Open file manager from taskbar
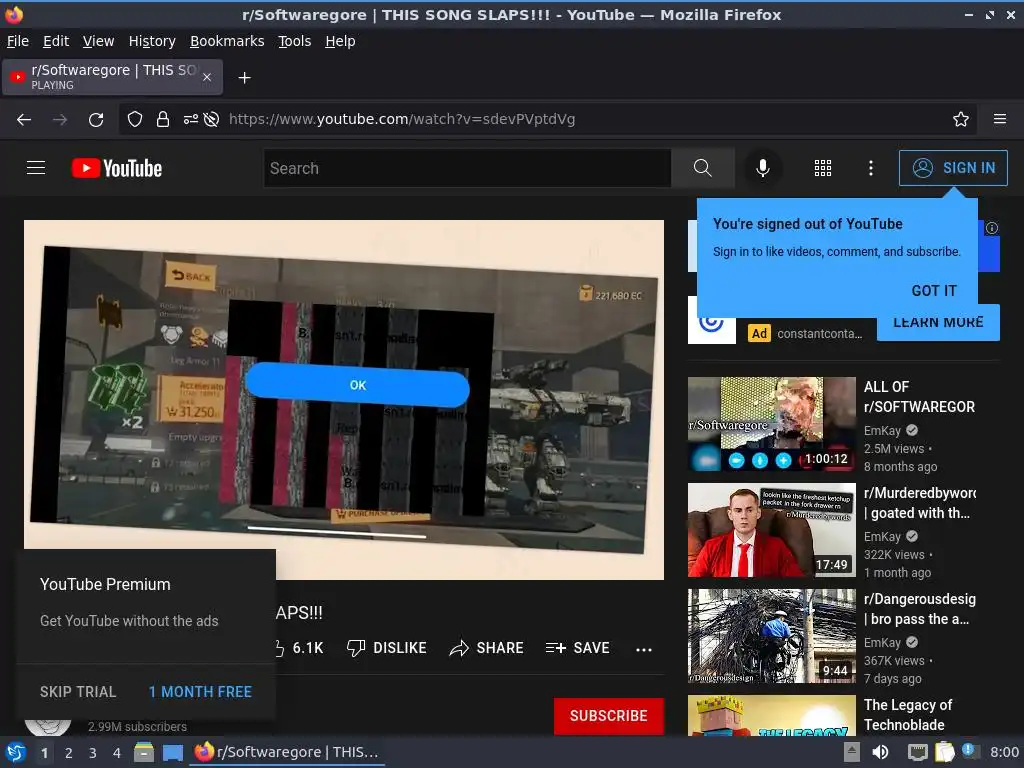This screenshot has width=1024, height=768. tap(144, 752)
